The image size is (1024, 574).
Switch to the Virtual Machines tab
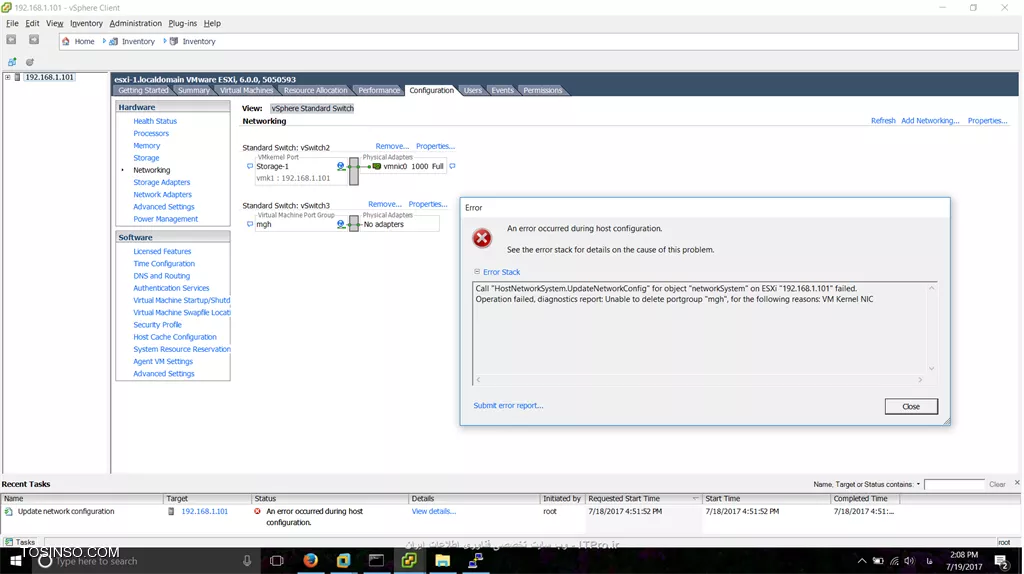[246, 90]
